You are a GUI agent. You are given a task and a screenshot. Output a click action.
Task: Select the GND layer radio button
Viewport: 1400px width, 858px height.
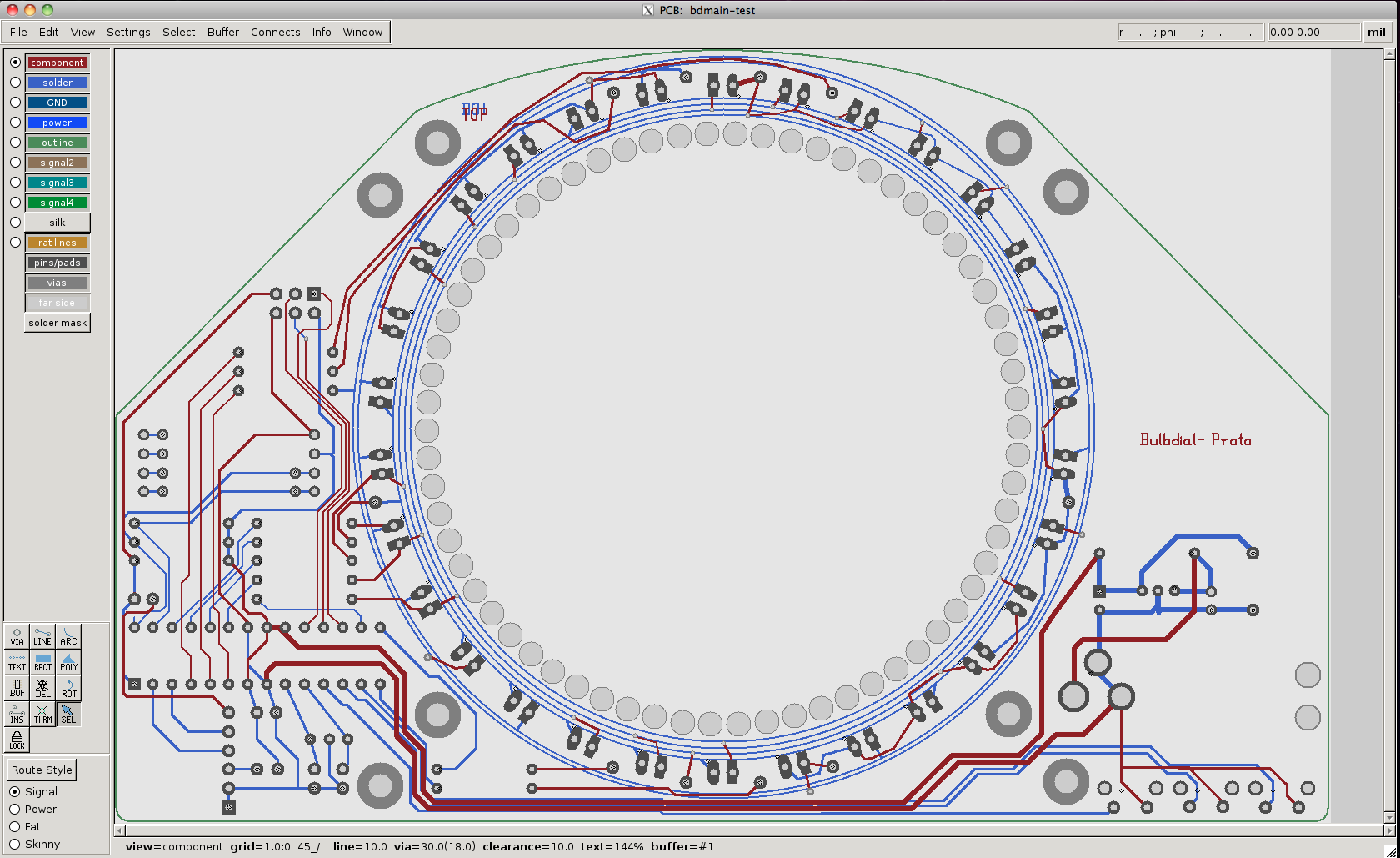click(15, 102)
